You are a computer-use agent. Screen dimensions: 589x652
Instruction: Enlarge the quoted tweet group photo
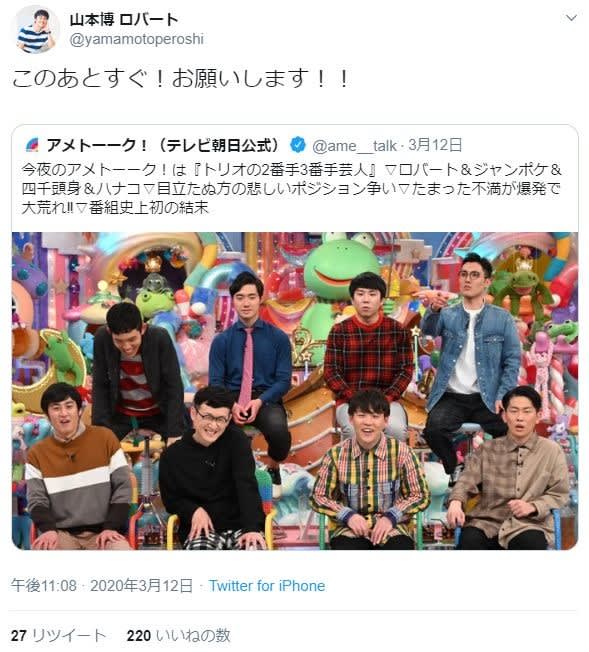click(294, 390)
